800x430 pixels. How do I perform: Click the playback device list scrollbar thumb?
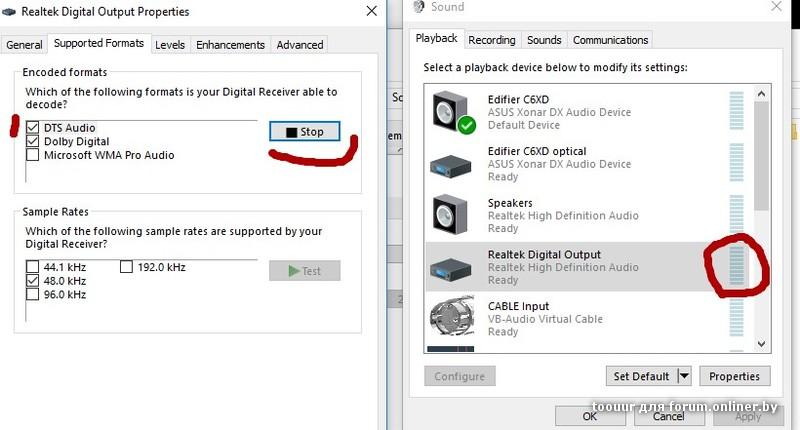[761, 156]
